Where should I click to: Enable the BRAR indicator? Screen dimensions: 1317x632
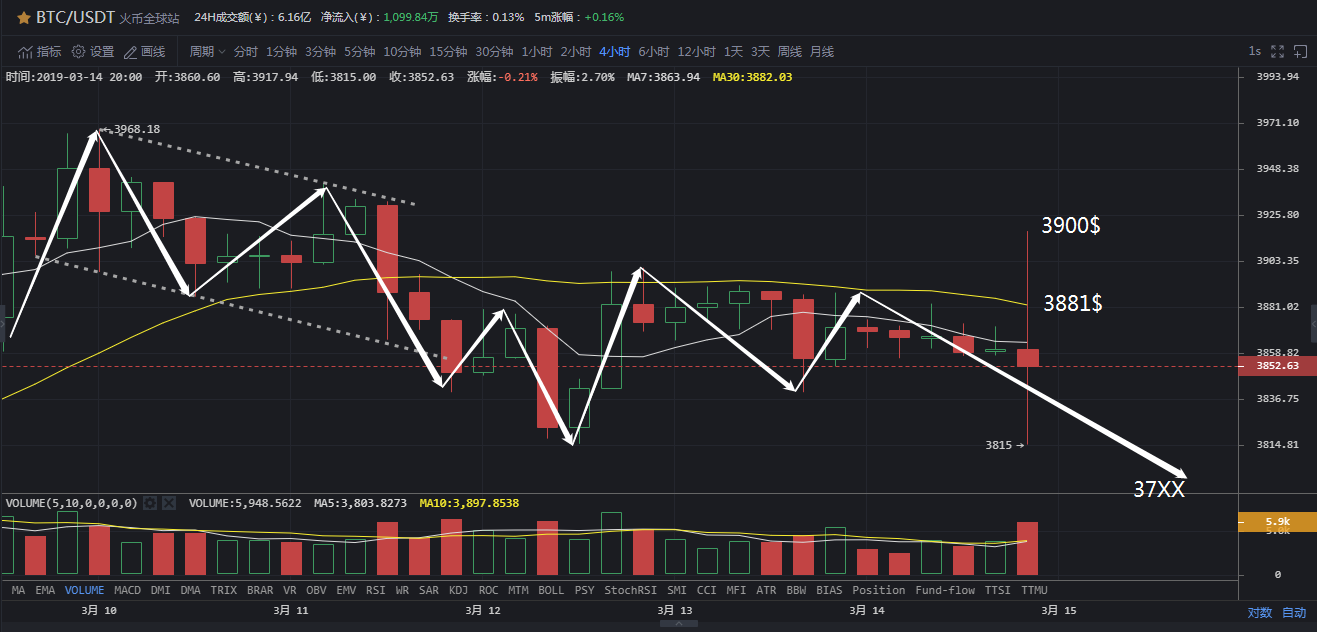click(260, 590)
